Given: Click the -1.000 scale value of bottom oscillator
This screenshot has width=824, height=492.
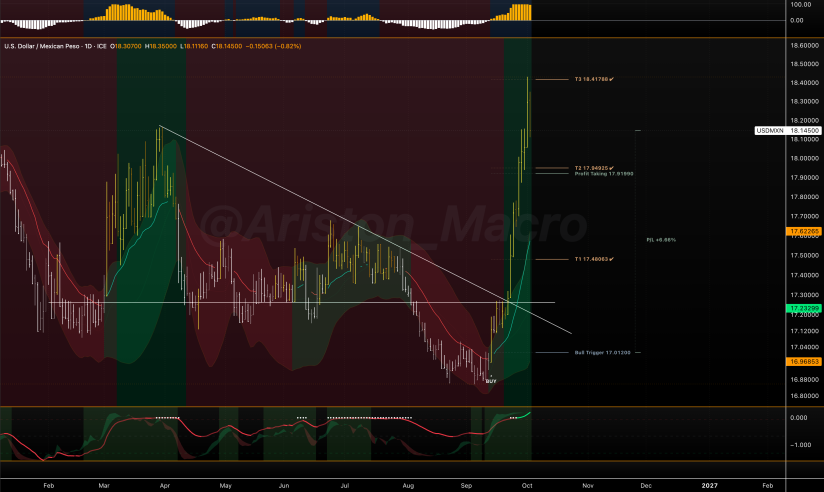Looking at the screenshot, I should (x=800, y=445).
